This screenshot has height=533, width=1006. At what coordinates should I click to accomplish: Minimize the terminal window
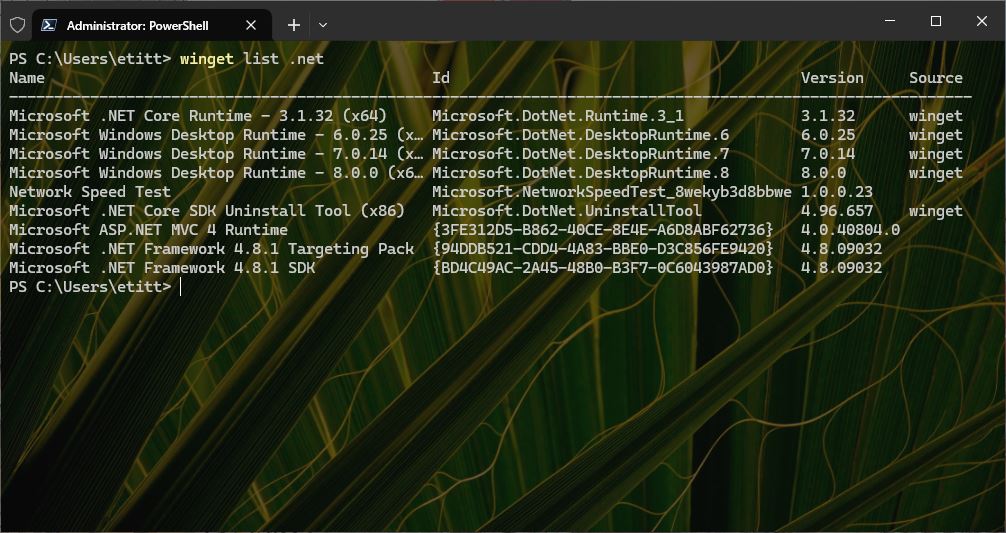(890, 21)
